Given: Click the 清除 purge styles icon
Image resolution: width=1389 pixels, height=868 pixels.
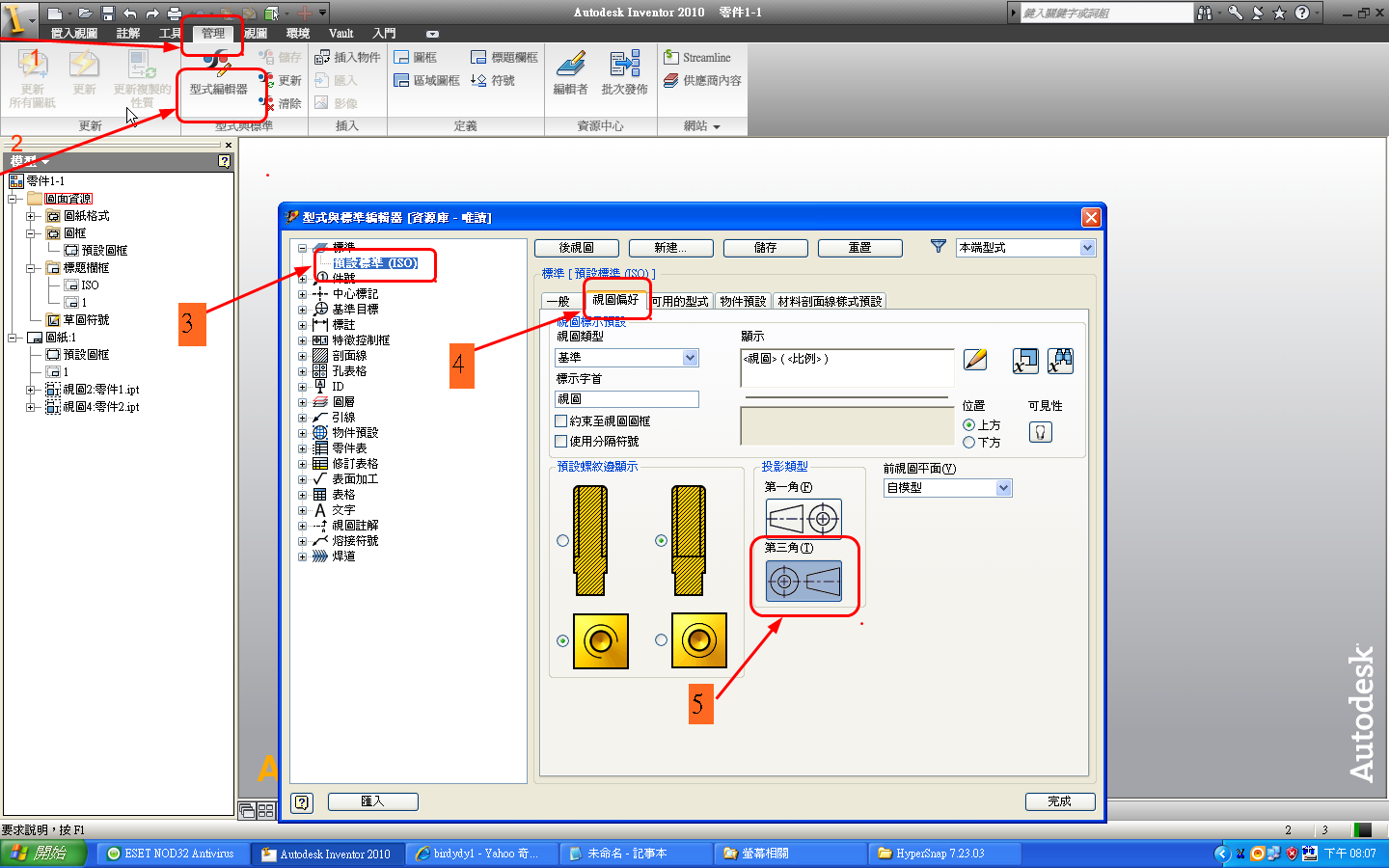Looking at the screenshot, I should [x=281, y=103].
